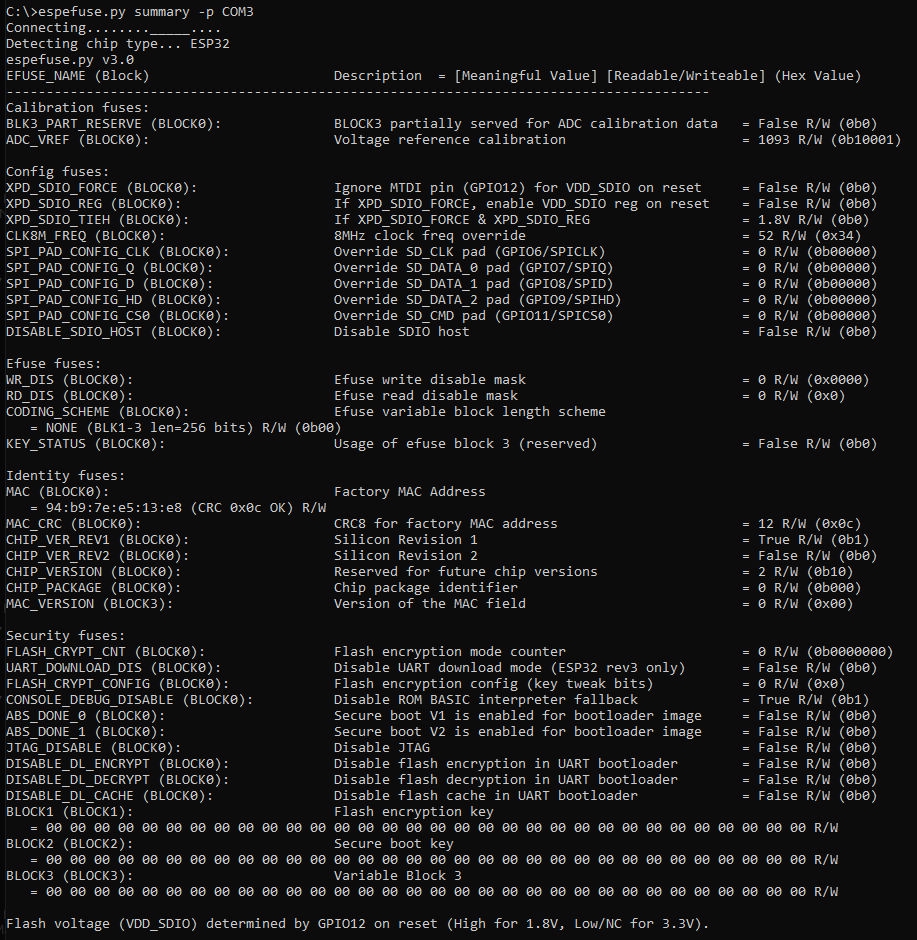The image size is (917, 940).
Task: Click the Security fuses heading
Action: point(65,635)
